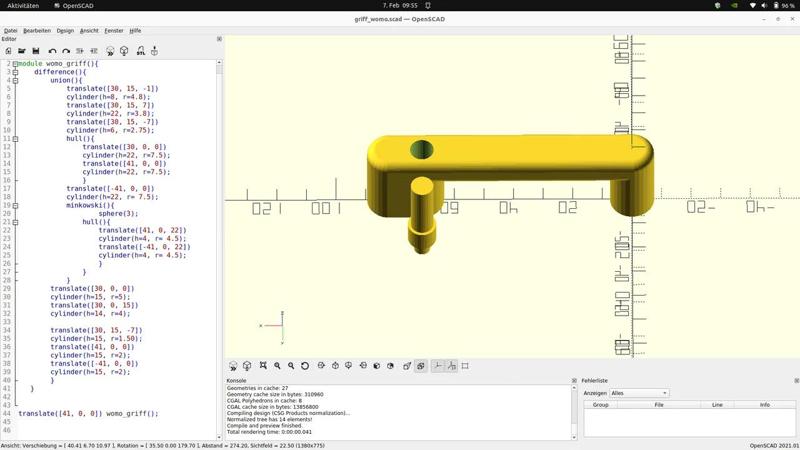
Task: Open the Design menu
Action: click(65, 31)
